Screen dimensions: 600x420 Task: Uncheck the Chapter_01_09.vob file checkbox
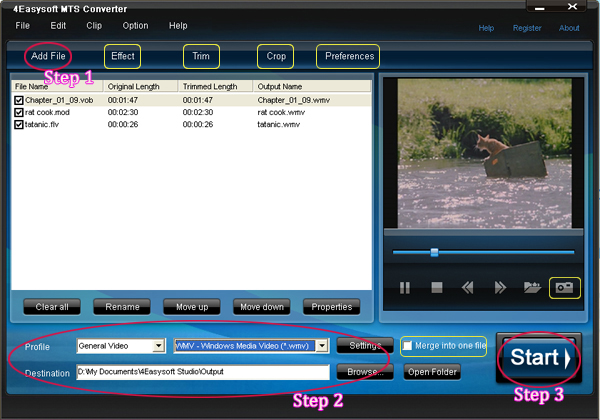point(19,100)
